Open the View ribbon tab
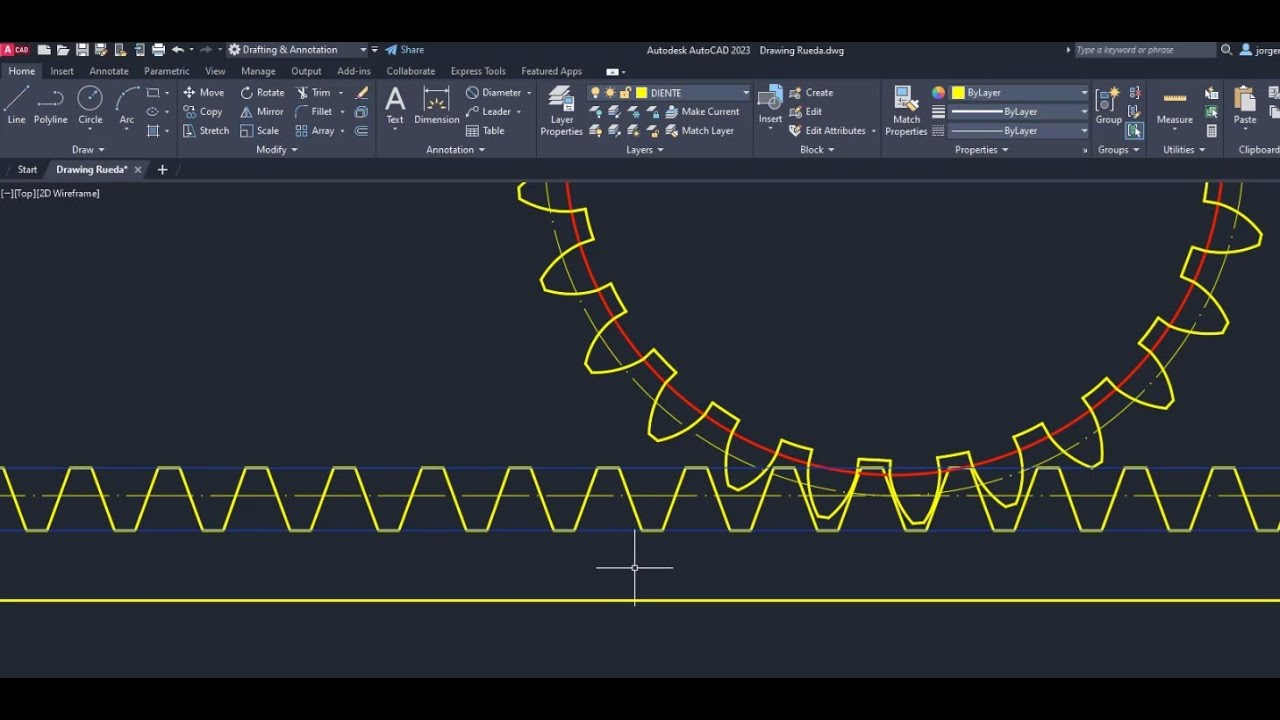This screenshot has width=1280, height=720. point(215,71)
